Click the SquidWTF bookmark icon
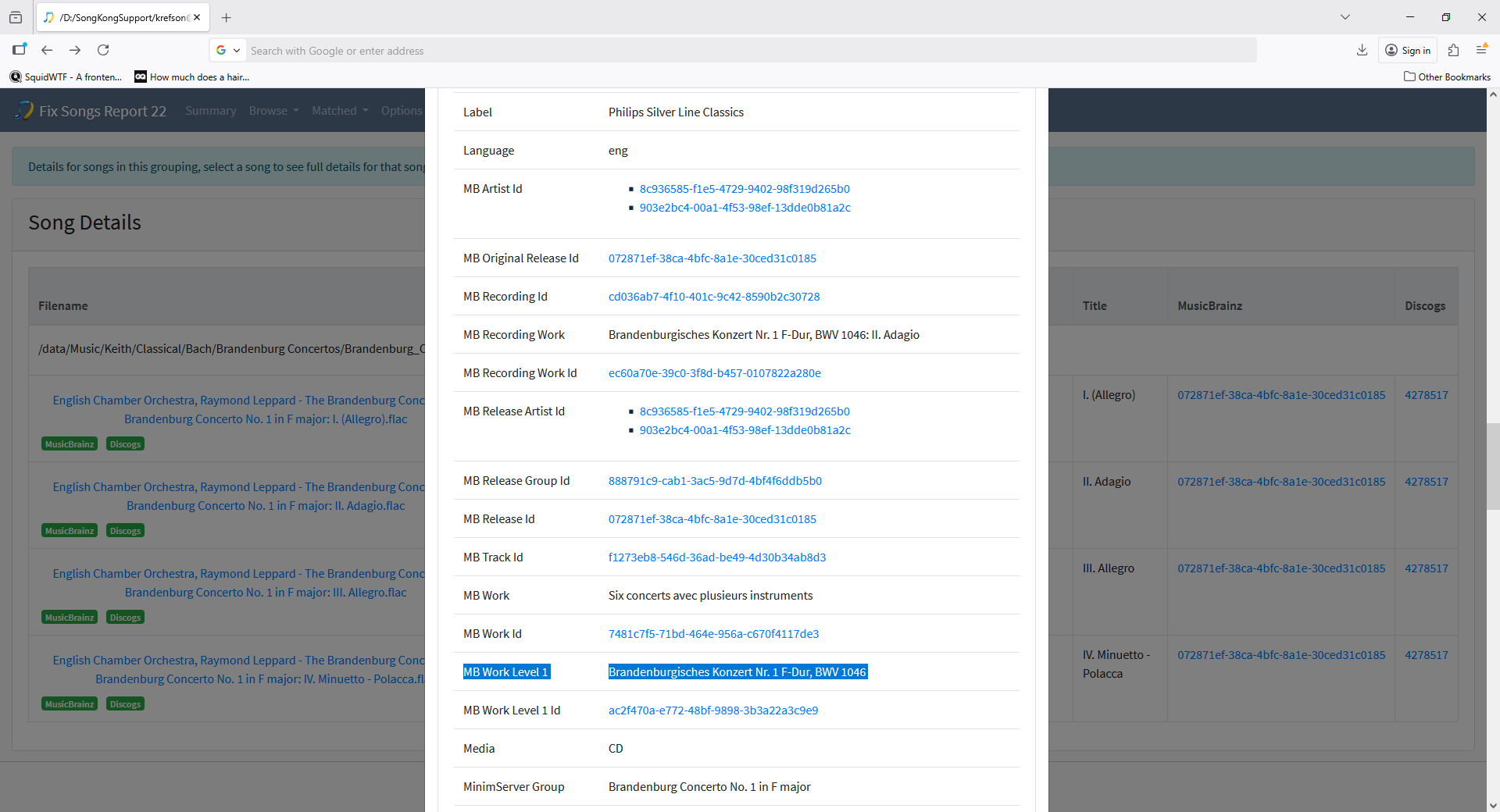 tap(16, 77)
